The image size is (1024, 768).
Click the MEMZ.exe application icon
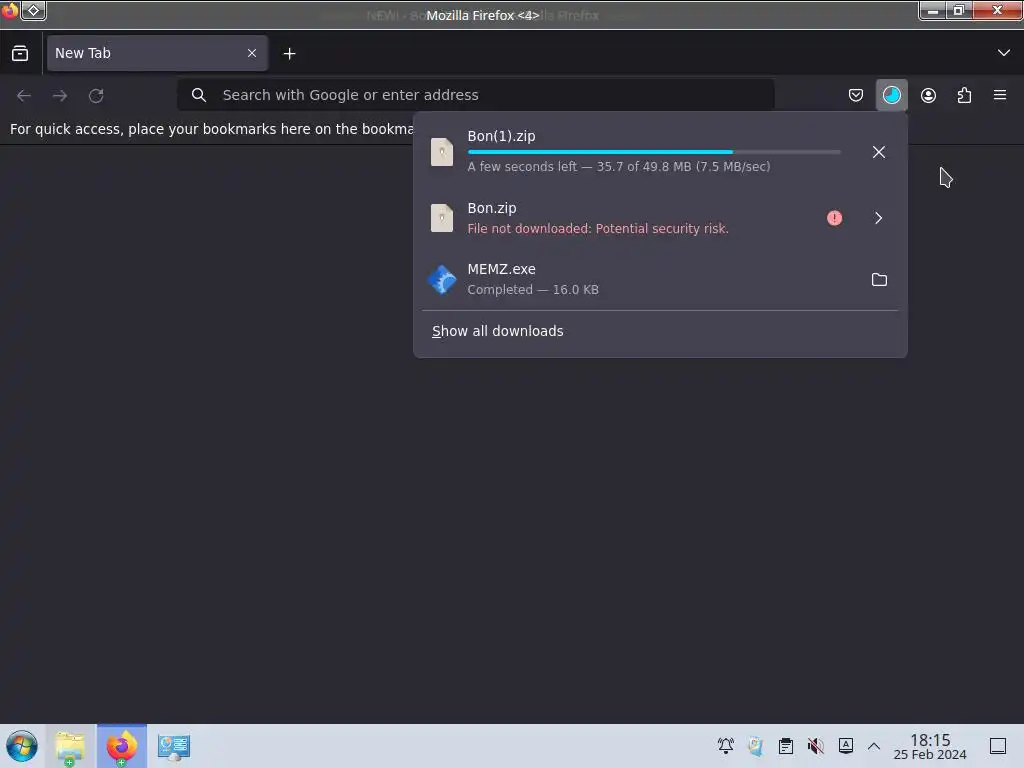[441, 280]
